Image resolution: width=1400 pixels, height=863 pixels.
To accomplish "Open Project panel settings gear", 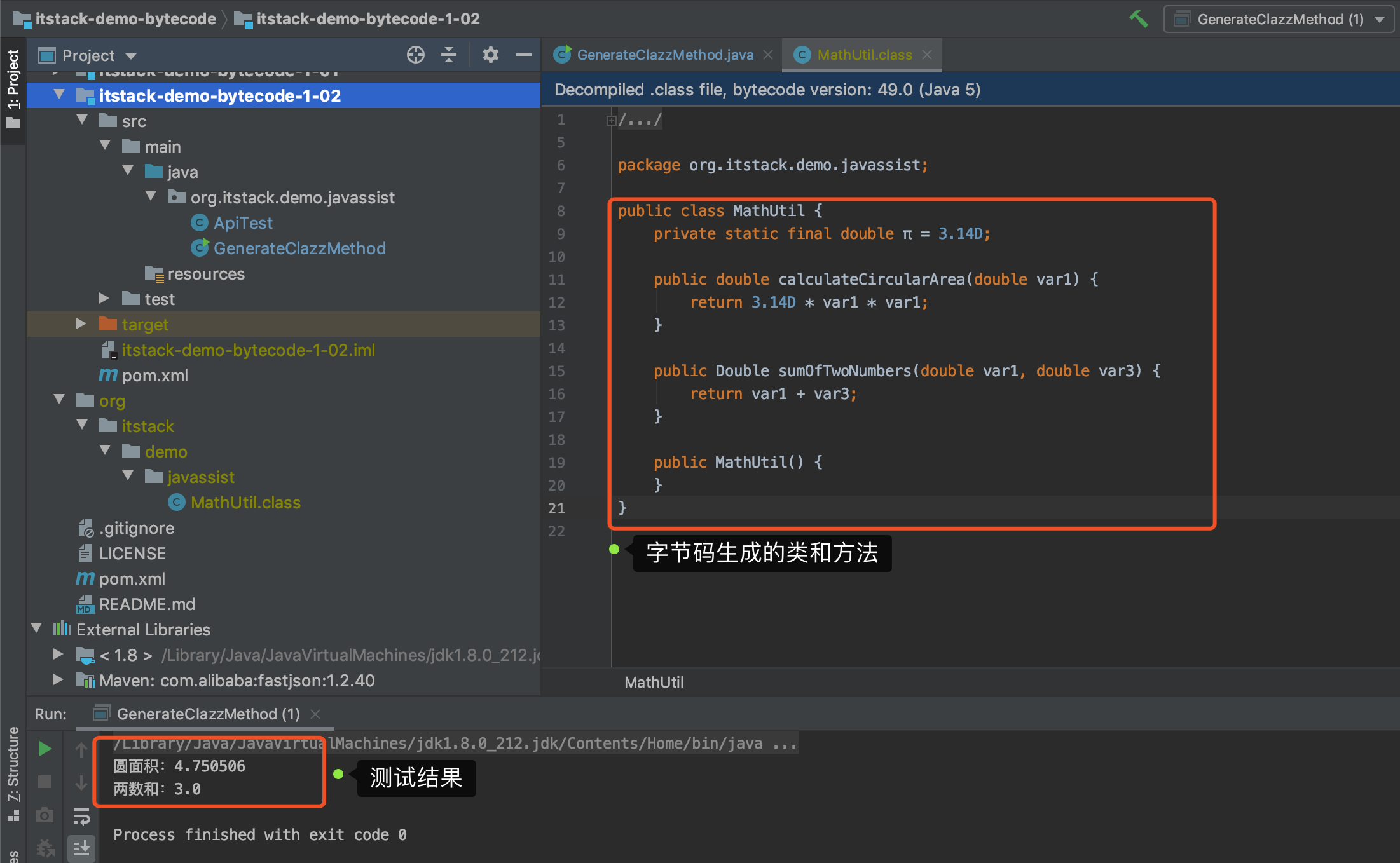I will coord(490,55).
